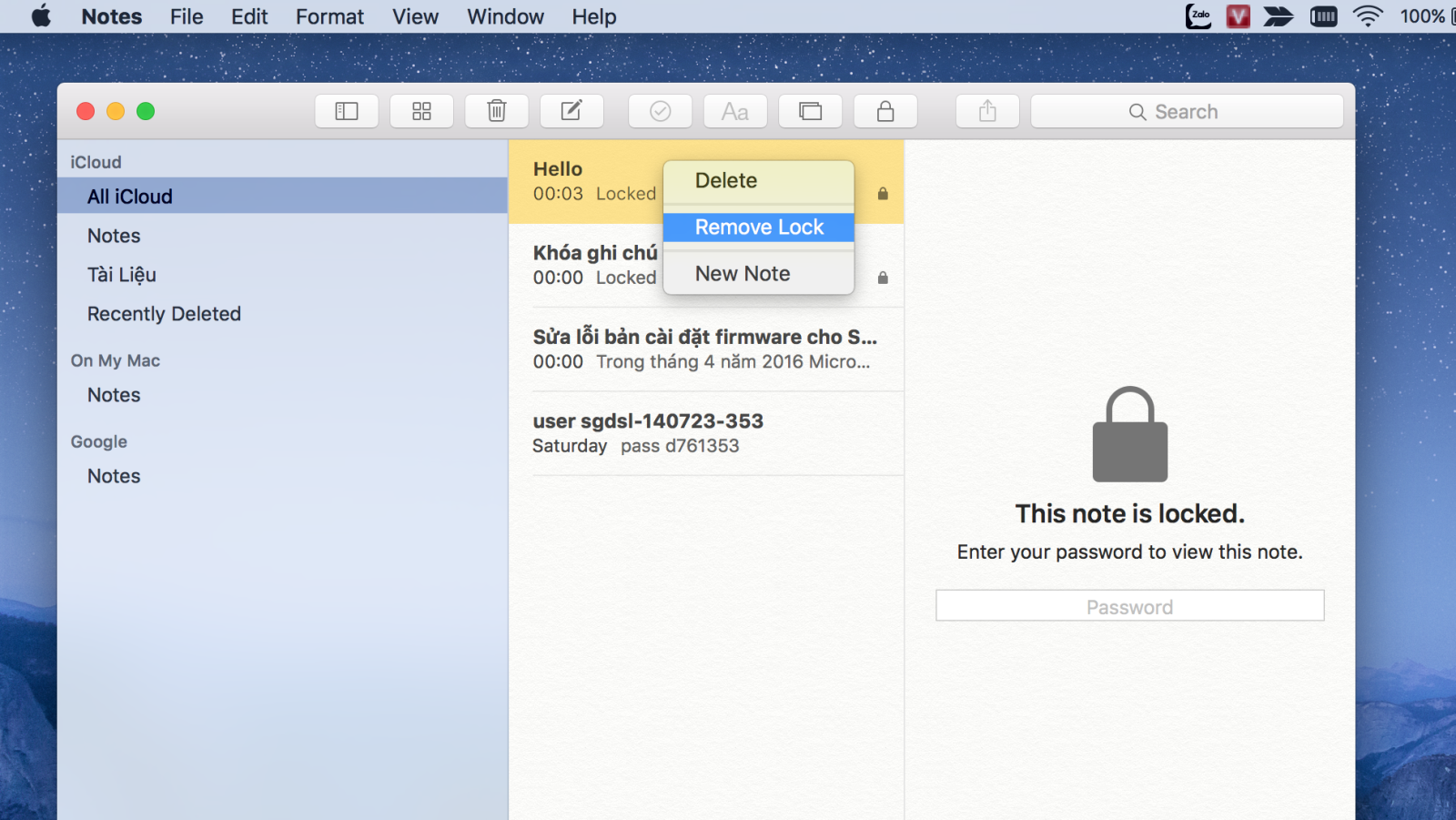The width and height of the screenshot is (1456, 820).
Task: Create a new note with compose icon
Action: [571, 111]
